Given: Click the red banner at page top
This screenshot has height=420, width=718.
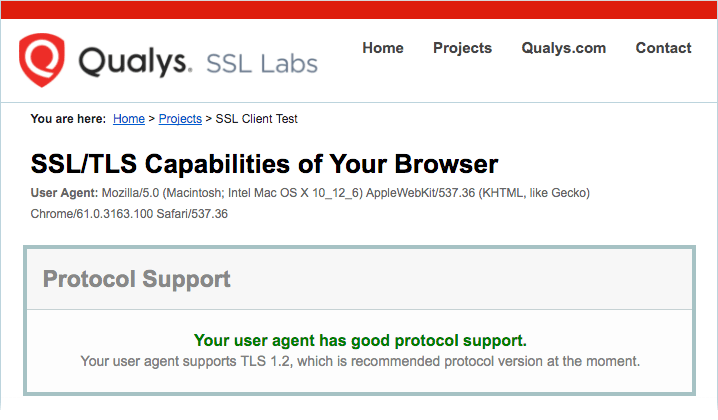Looking at the screenshot, I should pyautogui.click(x=359, y=9).
